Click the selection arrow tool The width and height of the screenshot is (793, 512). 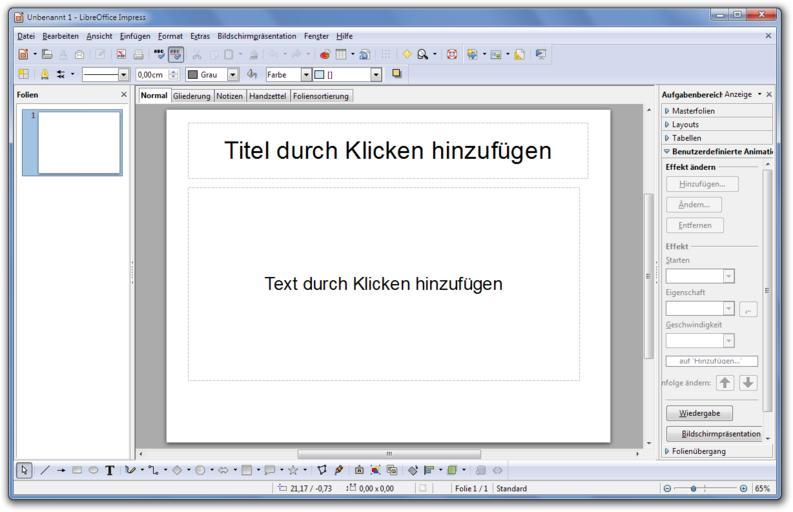coord(26,469)
